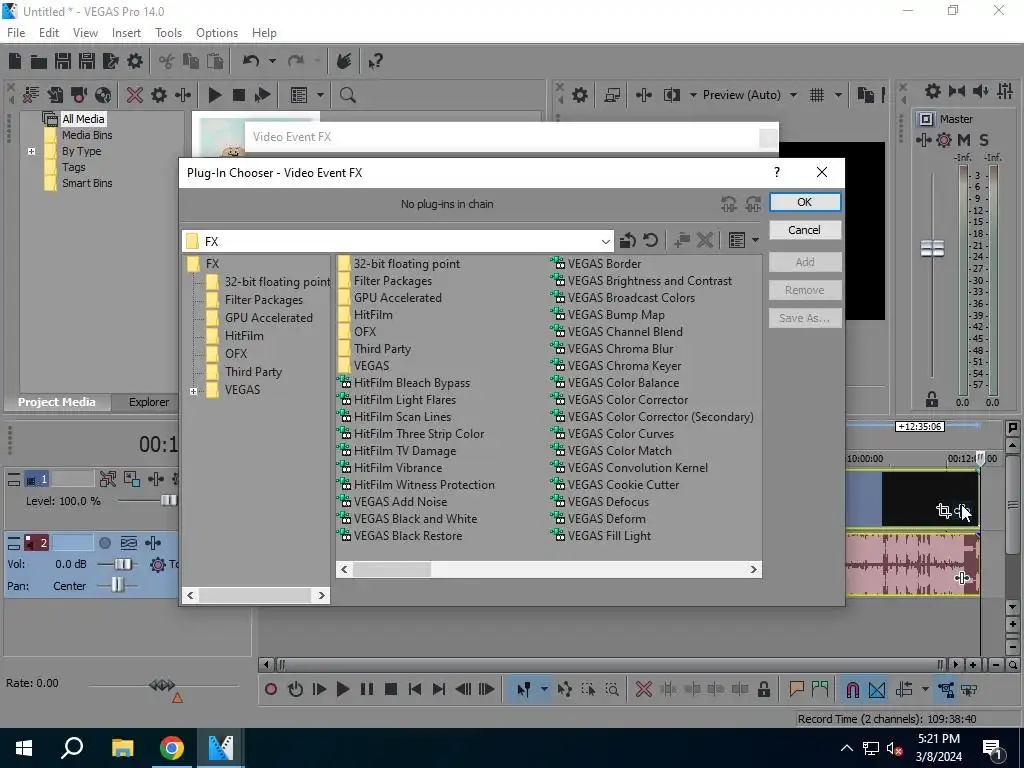Toggle the master fader lock icon
This screenshot has width=1024, height=768.
click(x=932, y=398)
